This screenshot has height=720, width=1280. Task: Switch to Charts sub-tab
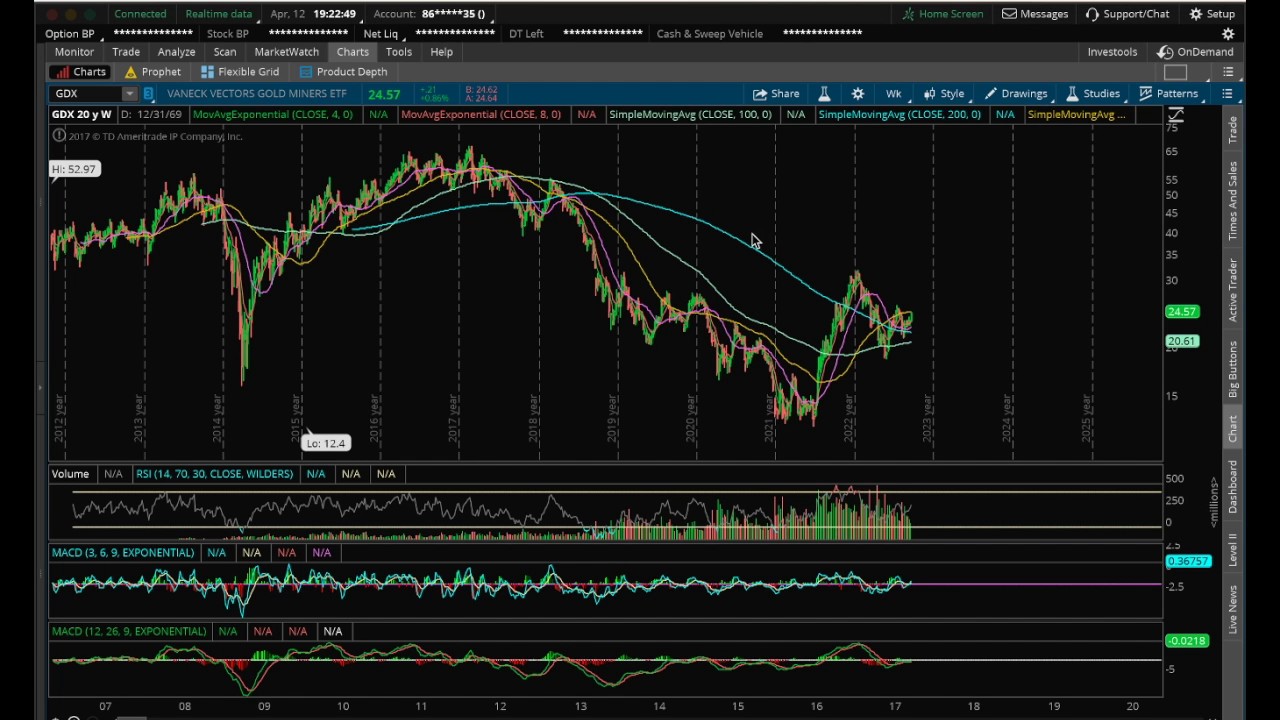80,72
